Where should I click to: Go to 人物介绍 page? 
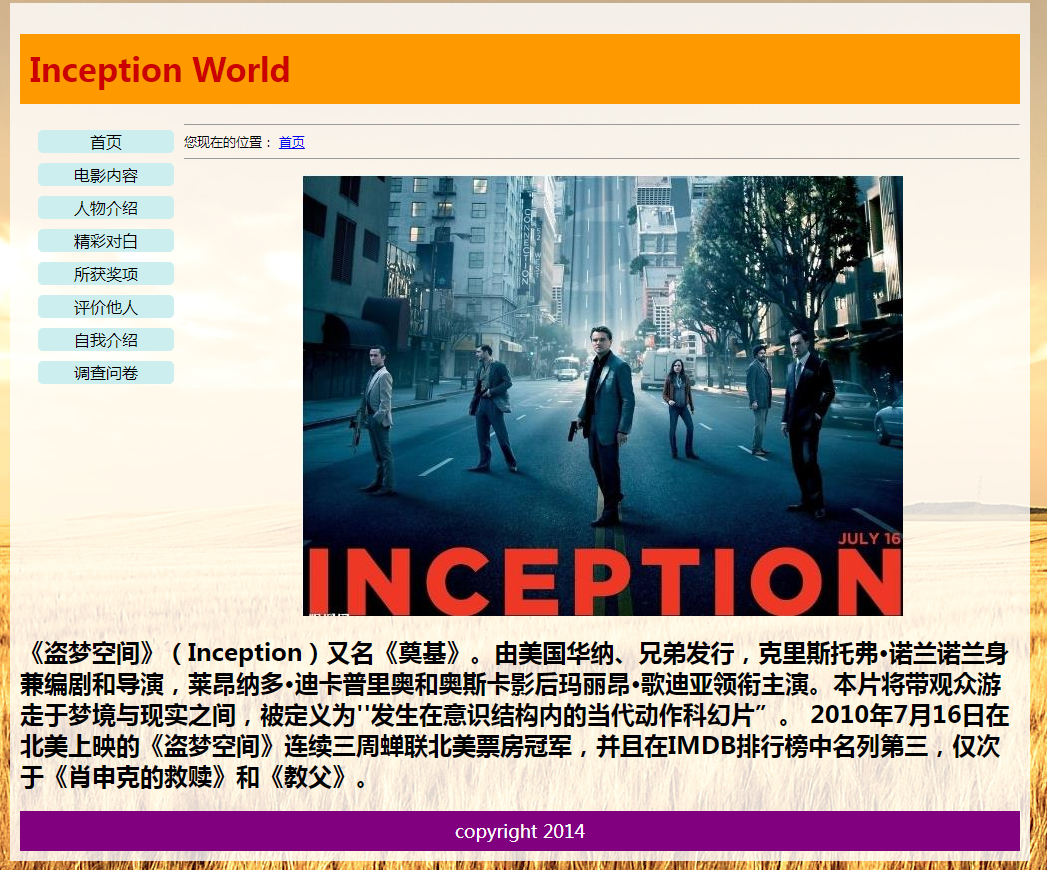106,208
